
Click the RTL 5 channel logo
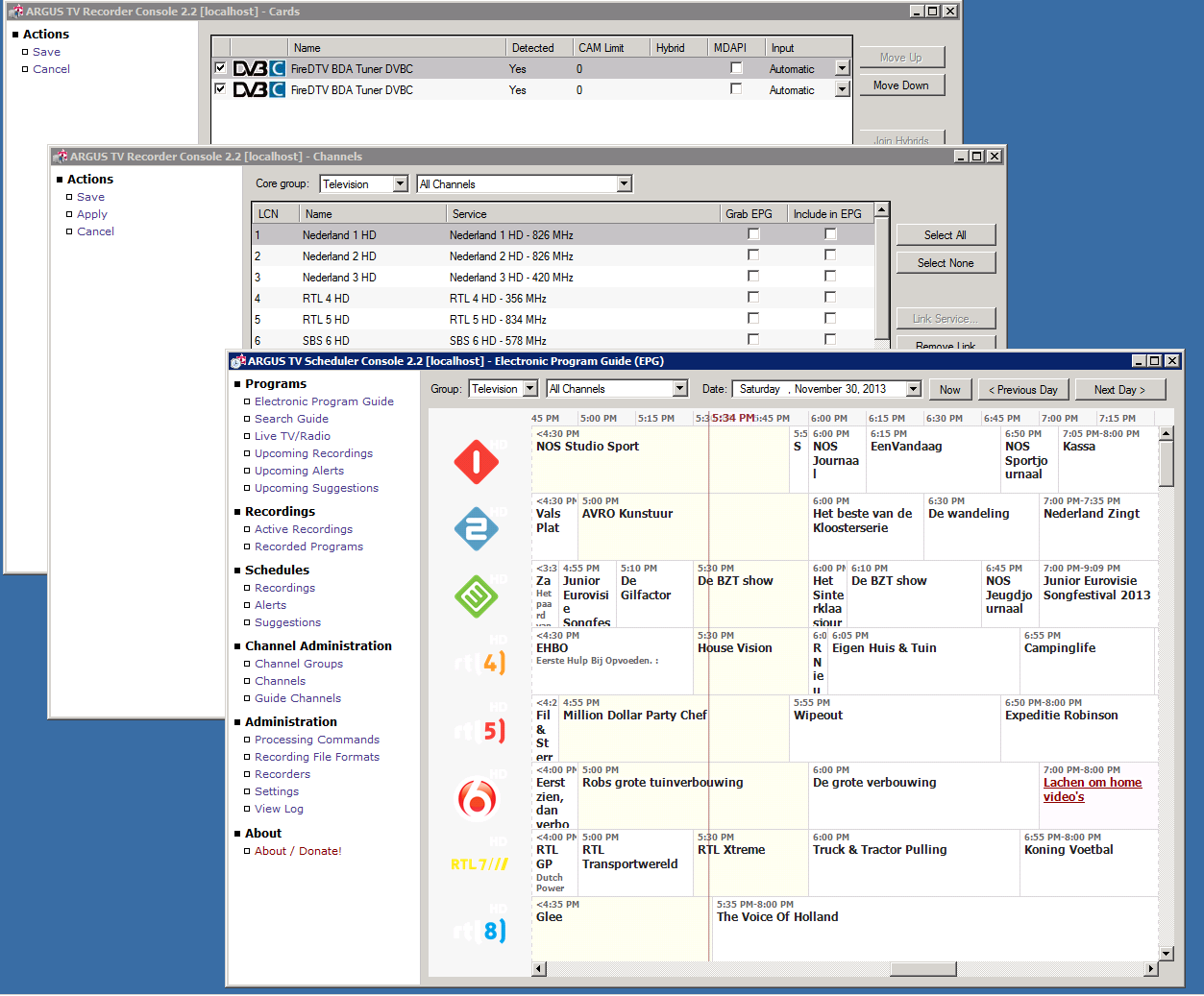coord(480,731)
